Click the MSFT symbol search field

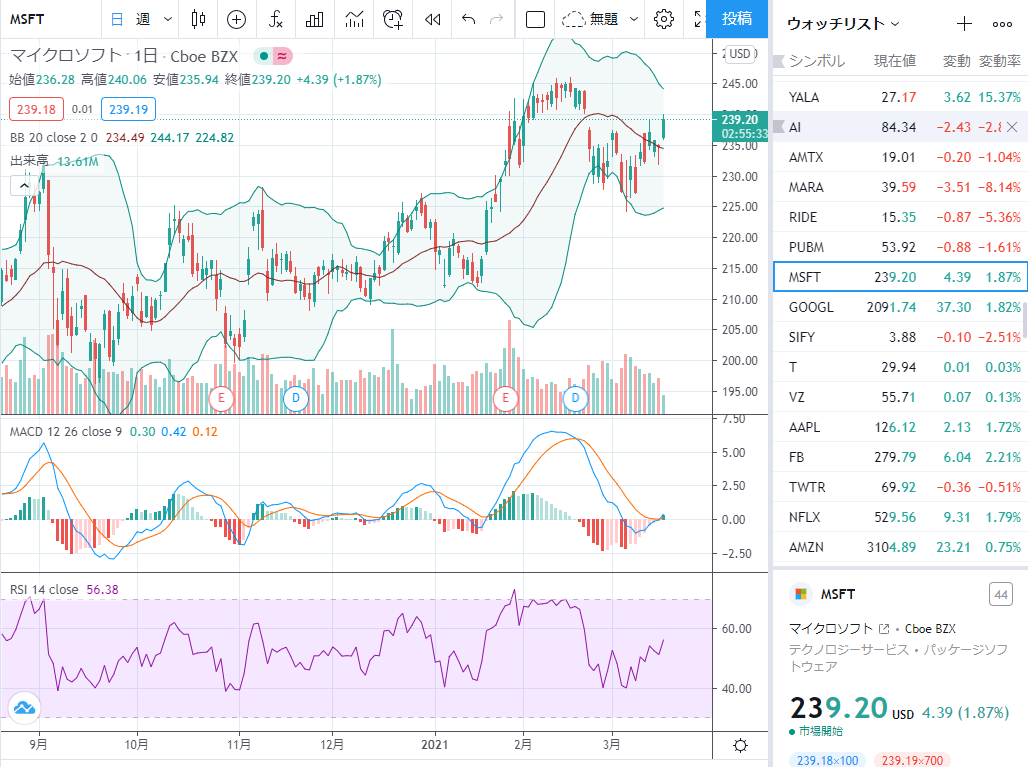pyautogui.click(x=51, y=19)
